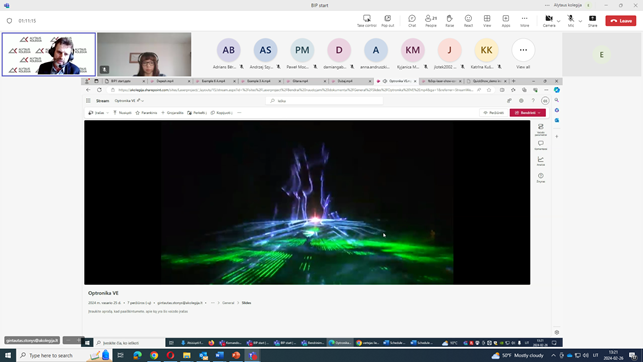
Task: Unmute the Mic toggle
Action: (570, 20)
